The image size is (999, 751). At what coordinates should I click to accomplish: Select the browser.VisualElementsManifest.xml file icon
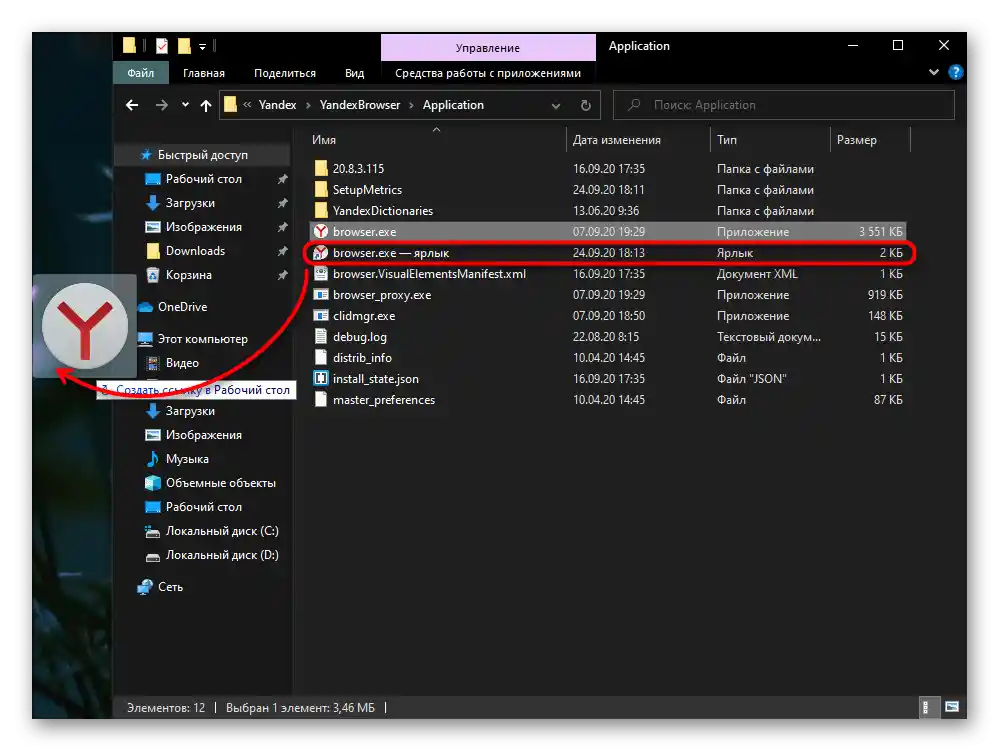[321, 274]
